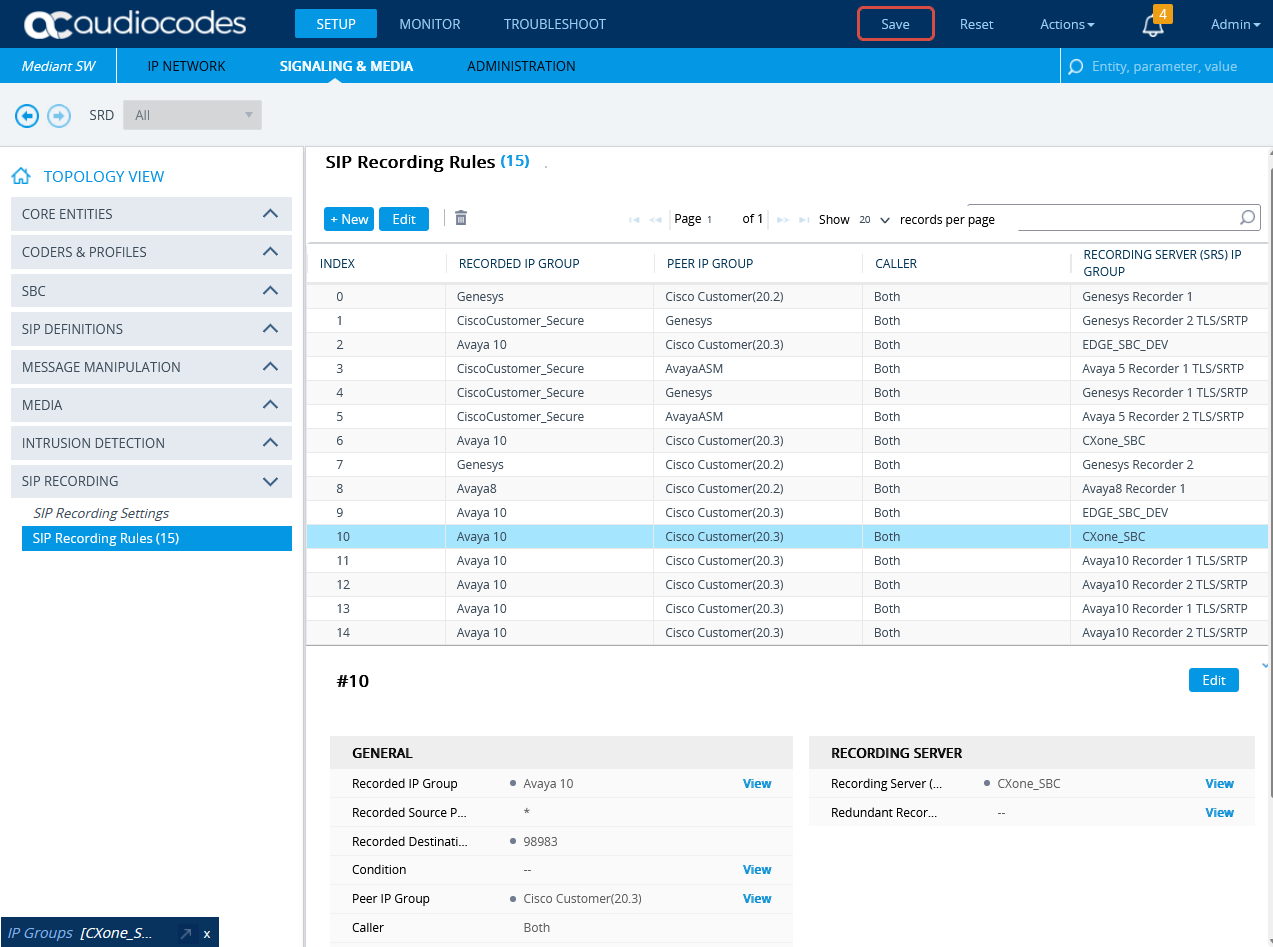The height and width of the screenshot is (947, 1273).
Task: Click View link for Condition
Action: (x=757, y=870)
